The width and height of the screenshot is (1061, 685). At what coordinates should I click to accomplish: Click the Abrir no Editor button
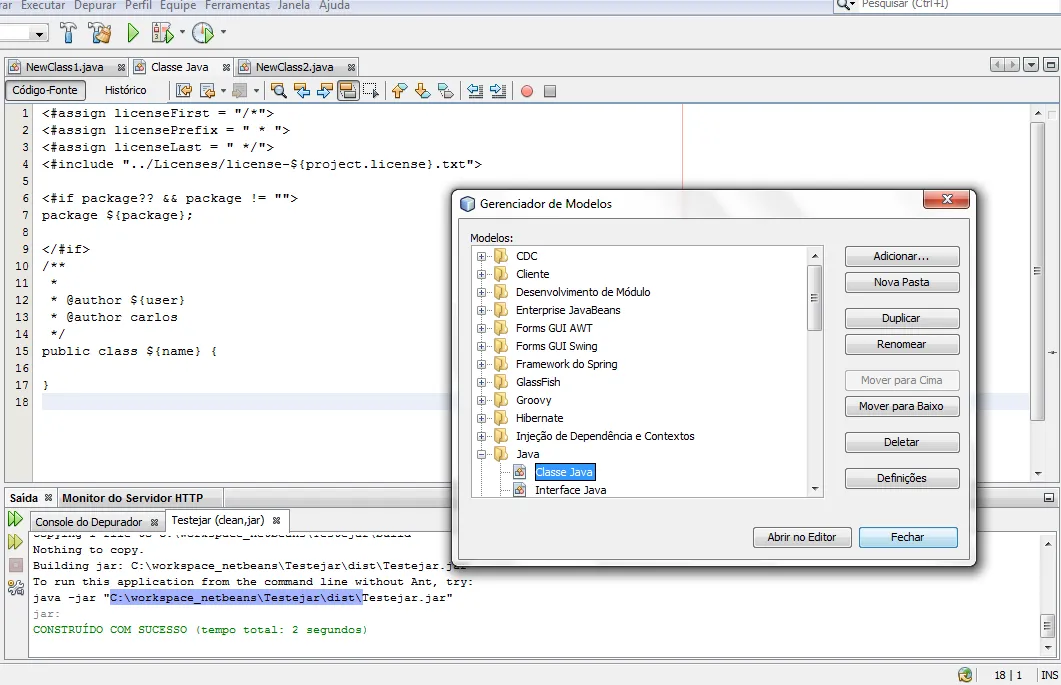(801, 537)
